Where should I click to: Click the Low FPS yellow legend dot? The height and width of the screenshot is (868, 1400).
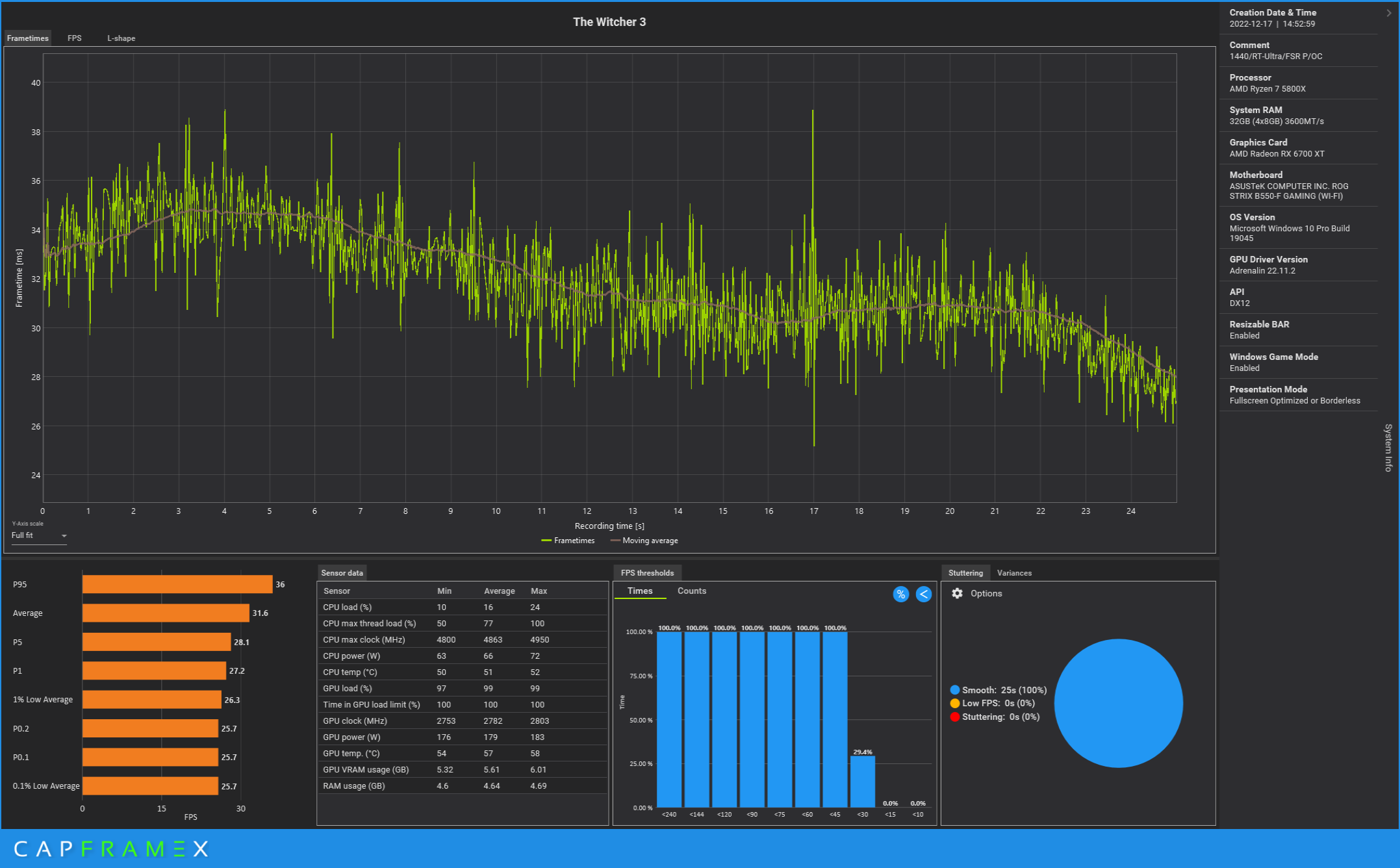pyautogui.click(x=954, y=703)
